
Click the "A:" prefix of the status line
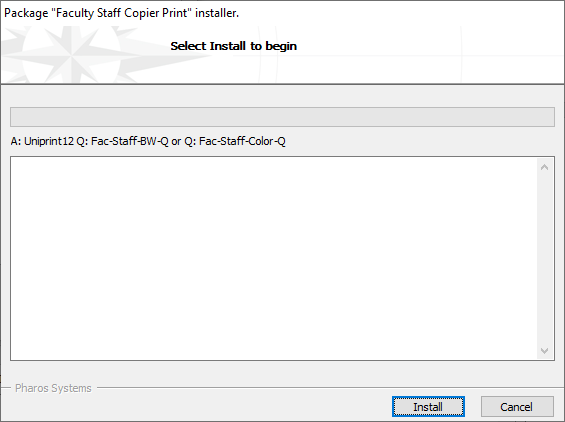(x=16, y=141)
